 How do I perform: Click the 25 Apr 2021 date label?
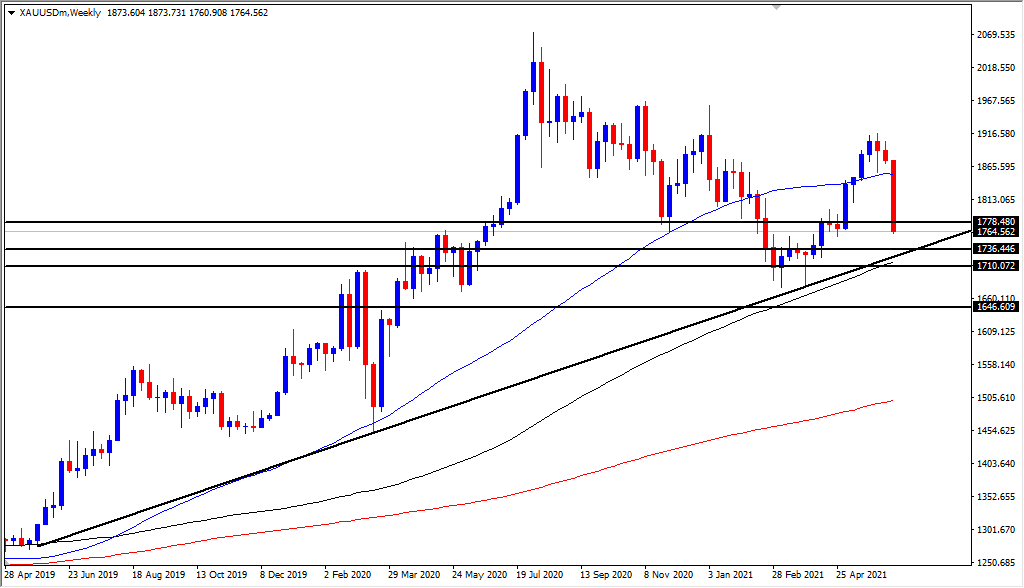point(861,575)
